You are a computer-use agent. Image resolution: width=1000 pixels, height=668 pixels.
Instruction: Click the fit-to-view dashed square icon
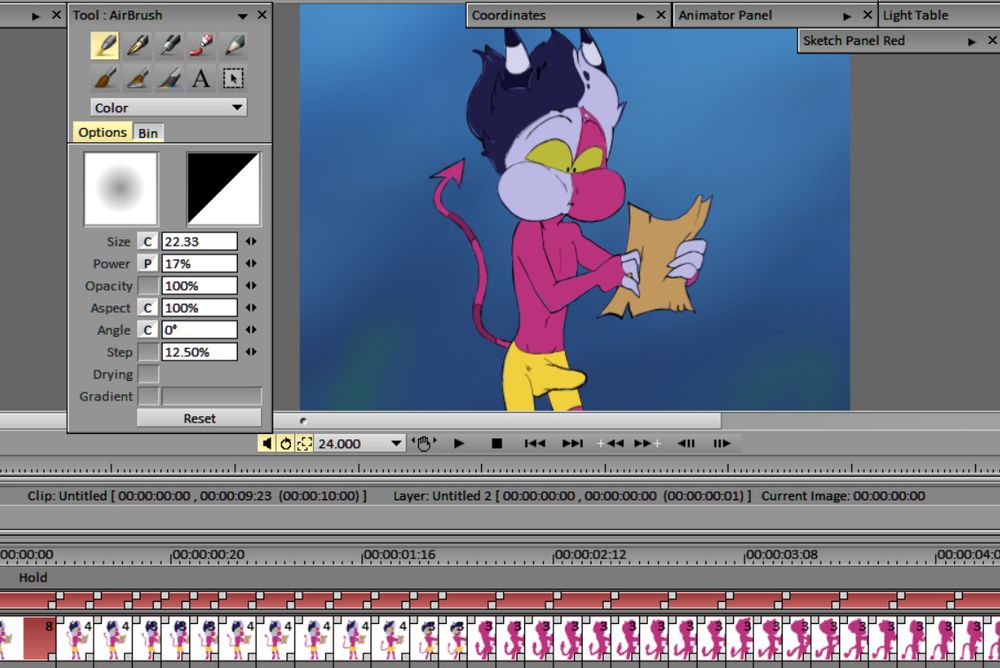click(304, 443)
